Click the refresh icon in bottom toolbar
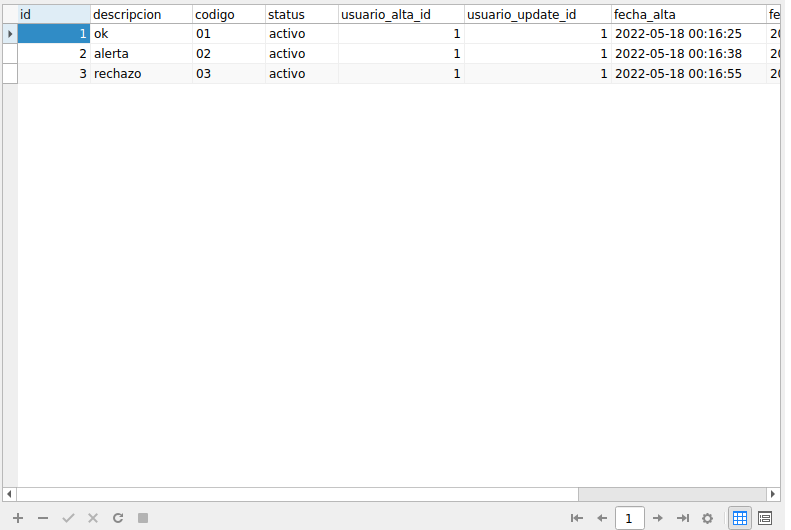This screenshot has height=530, width=791. (x=118, y=518)
